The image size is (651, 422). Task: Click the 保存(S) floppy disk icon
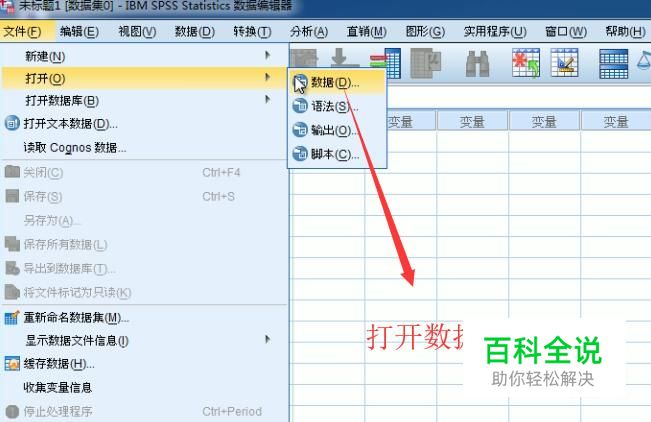[12, 196]
